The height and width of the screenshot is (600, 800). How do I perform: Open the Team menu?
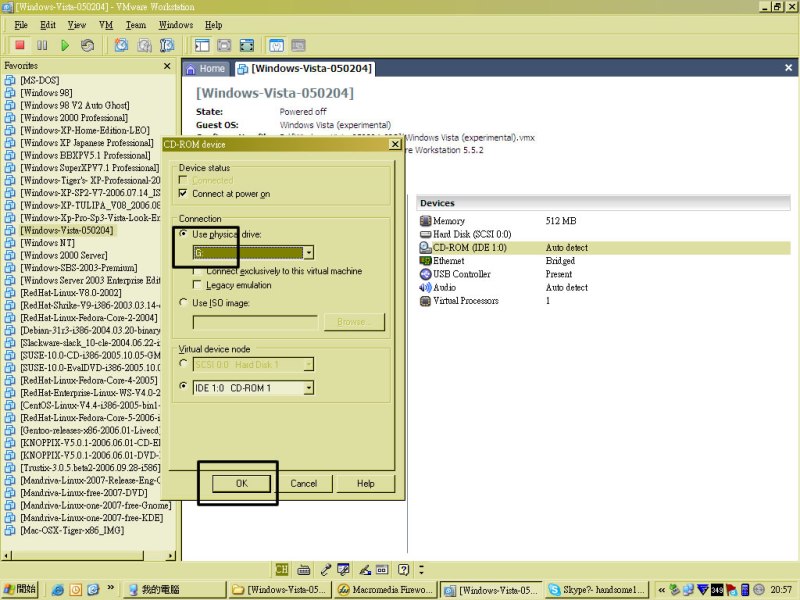coord(136,25)
